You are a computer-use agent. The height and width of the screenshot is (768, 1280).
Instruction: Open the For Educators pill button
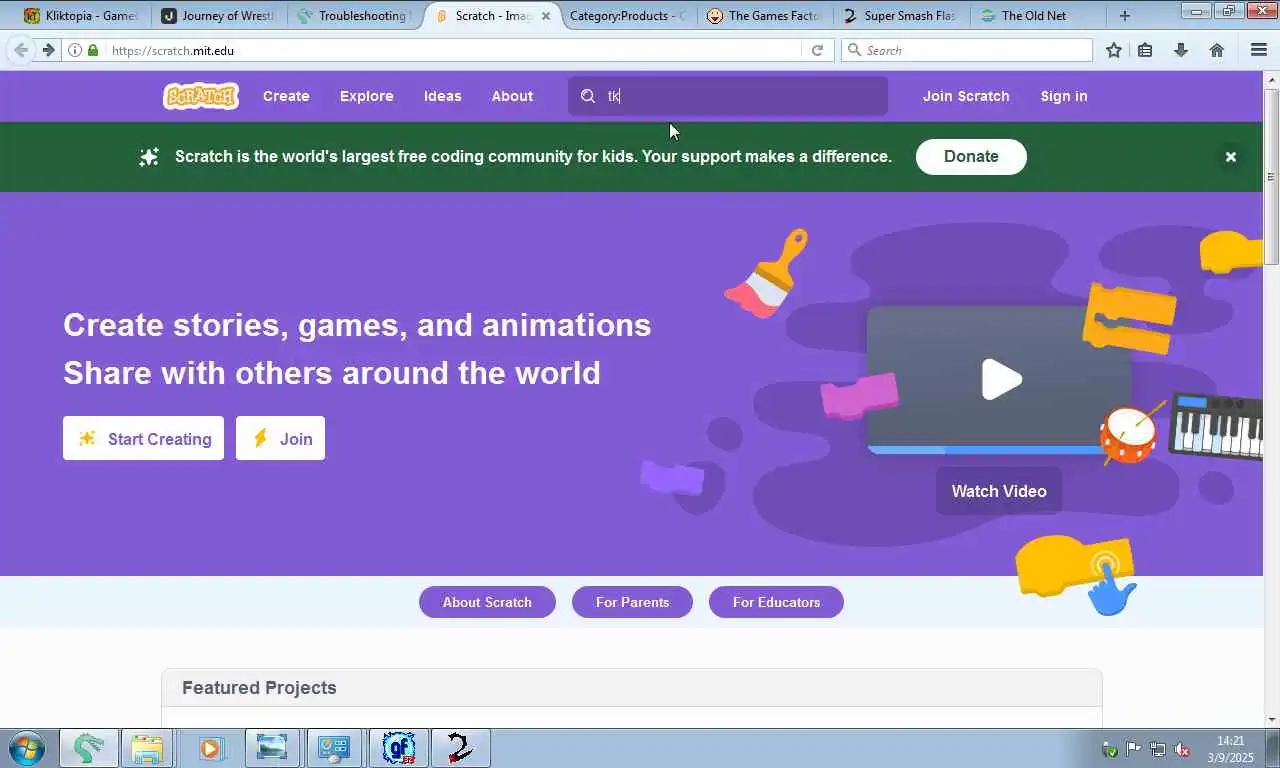pyautogui.click(x=776, y=602)
